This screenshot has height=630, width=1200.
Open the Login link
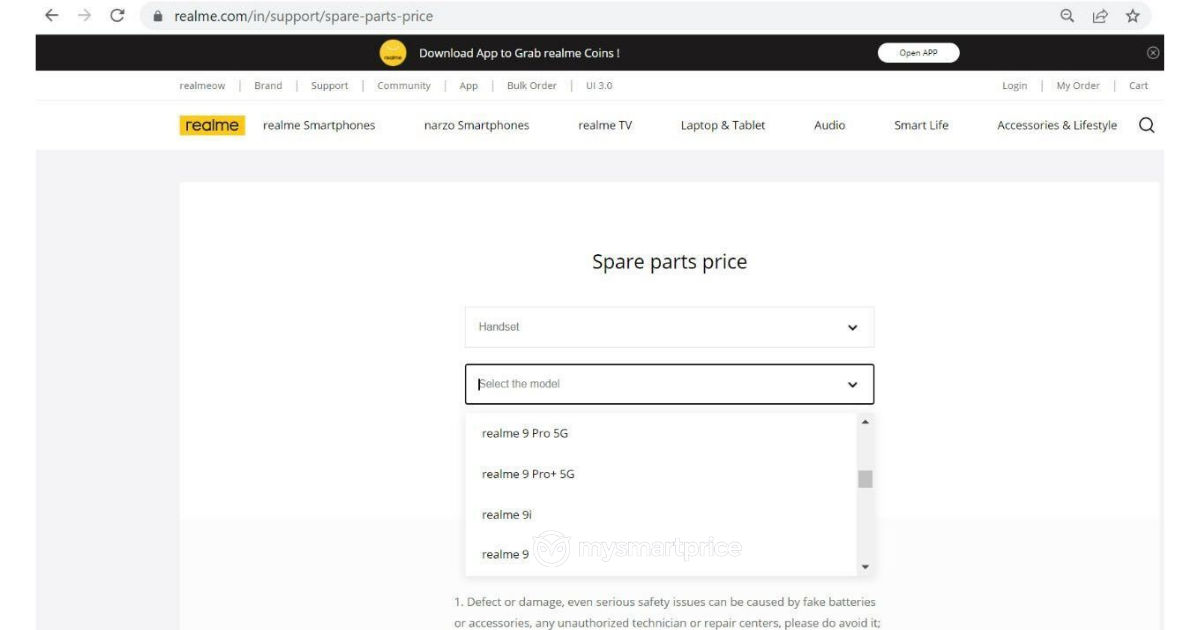coord(1014,86)
